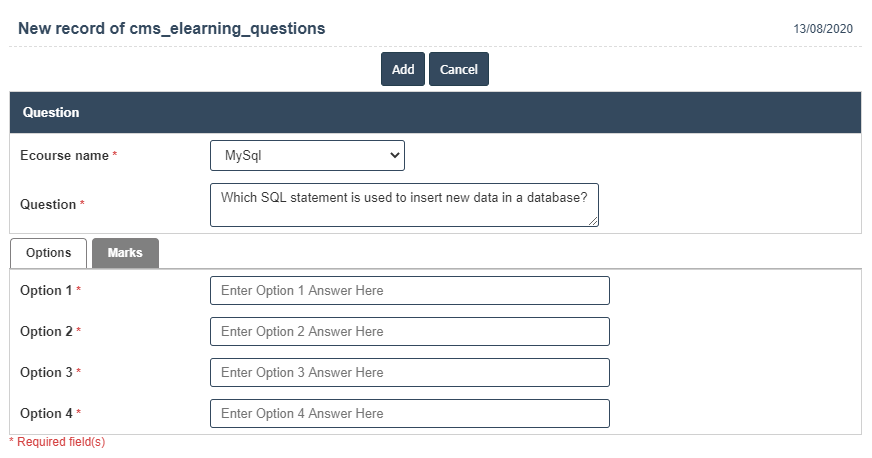Screen dimensions: 872x458
Task: Click into the Option 4 answer field
Action: click(x=409, y=414)
